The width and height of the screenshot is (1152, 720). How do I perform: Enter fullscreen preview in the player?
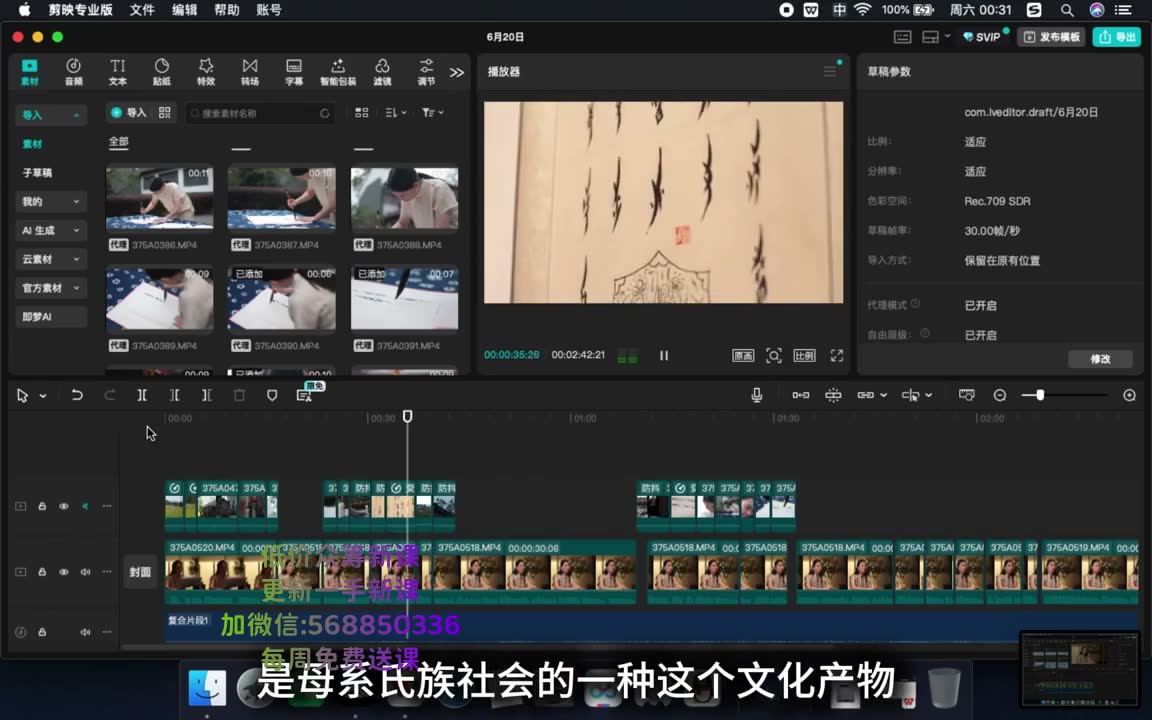pos(837,356)
